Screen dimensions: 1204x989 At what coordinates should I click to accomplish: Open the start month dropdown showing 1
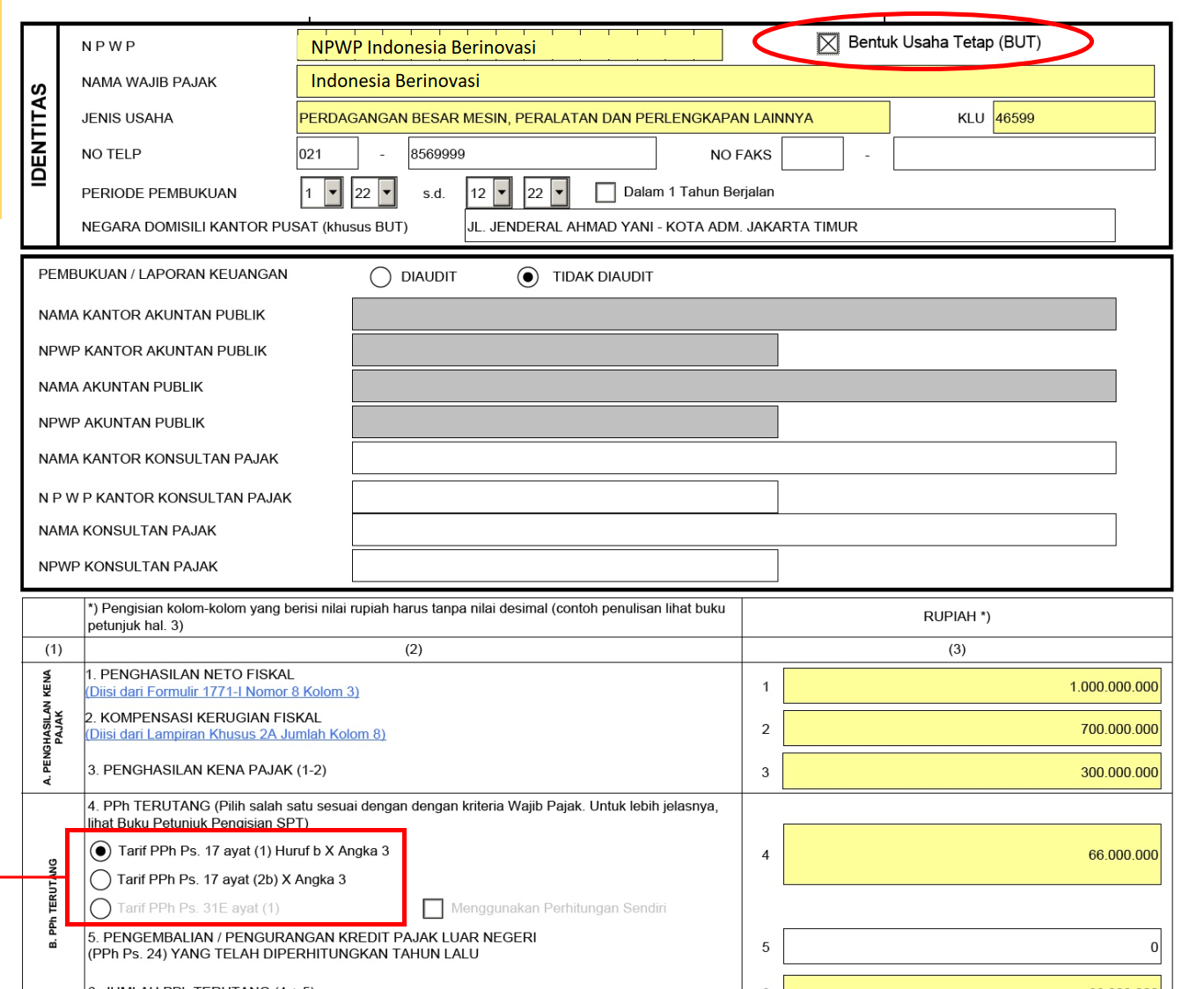[333, 192]
